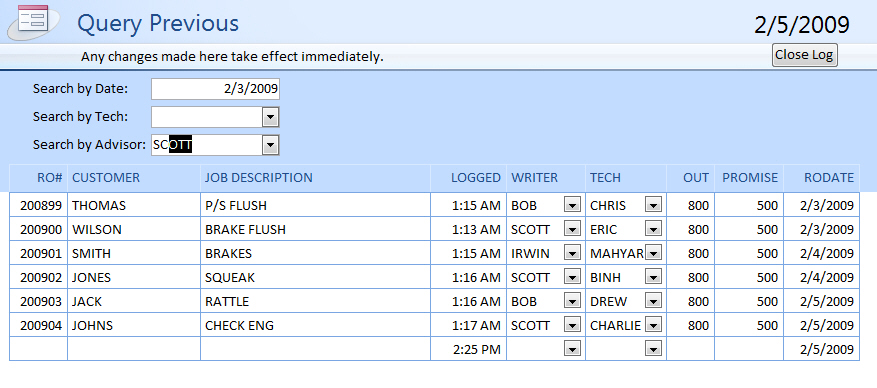This screenshot has width=877, height=388.
Task: Select RO number 200899 cell
Action: coord(39,206)
